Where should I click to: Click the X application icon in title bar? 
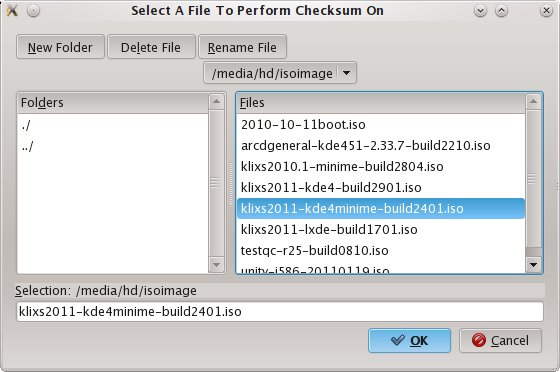(x=12, y=11)
